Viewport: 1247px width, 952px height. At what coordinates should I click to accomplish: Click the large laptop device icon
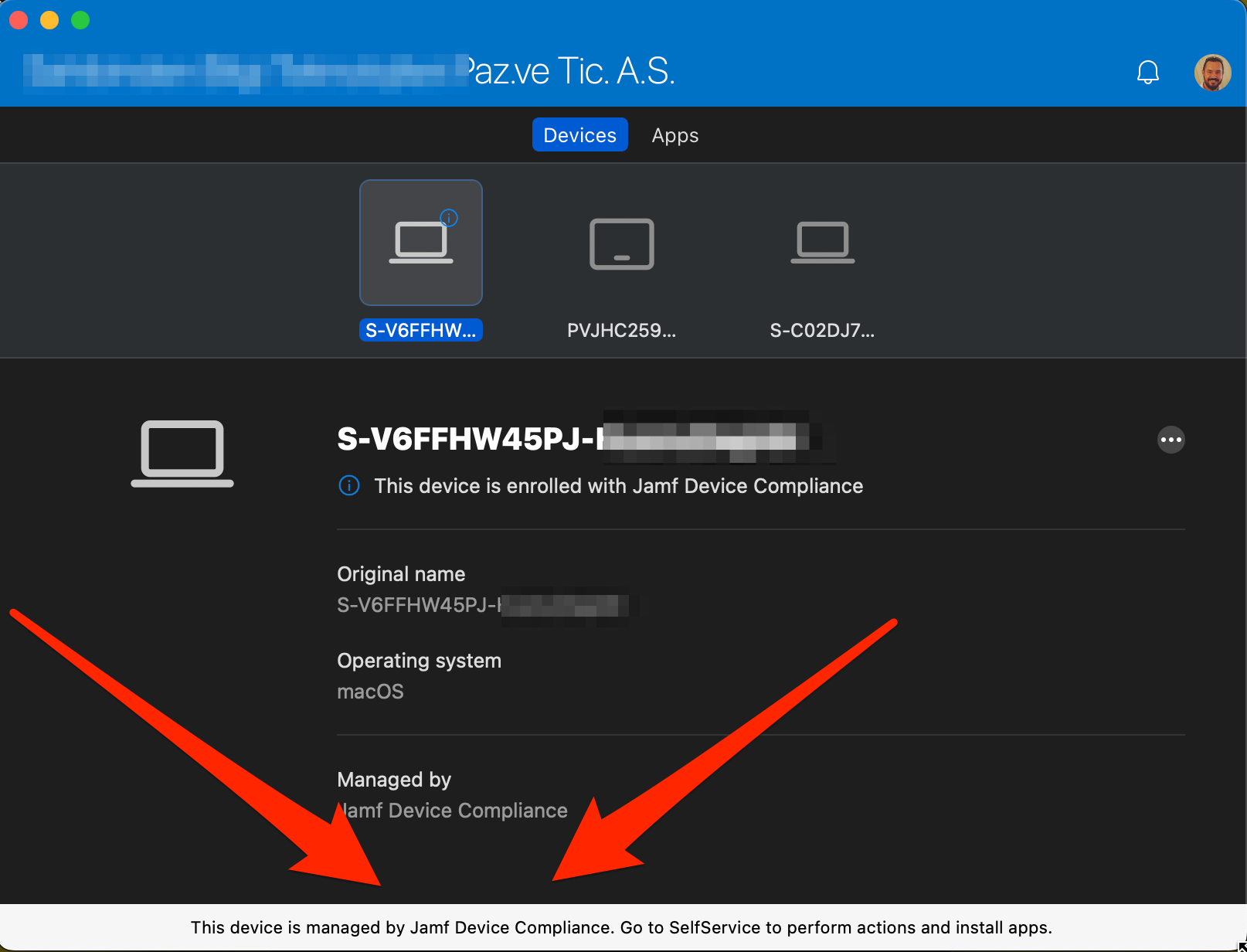[x=182, y=454]
